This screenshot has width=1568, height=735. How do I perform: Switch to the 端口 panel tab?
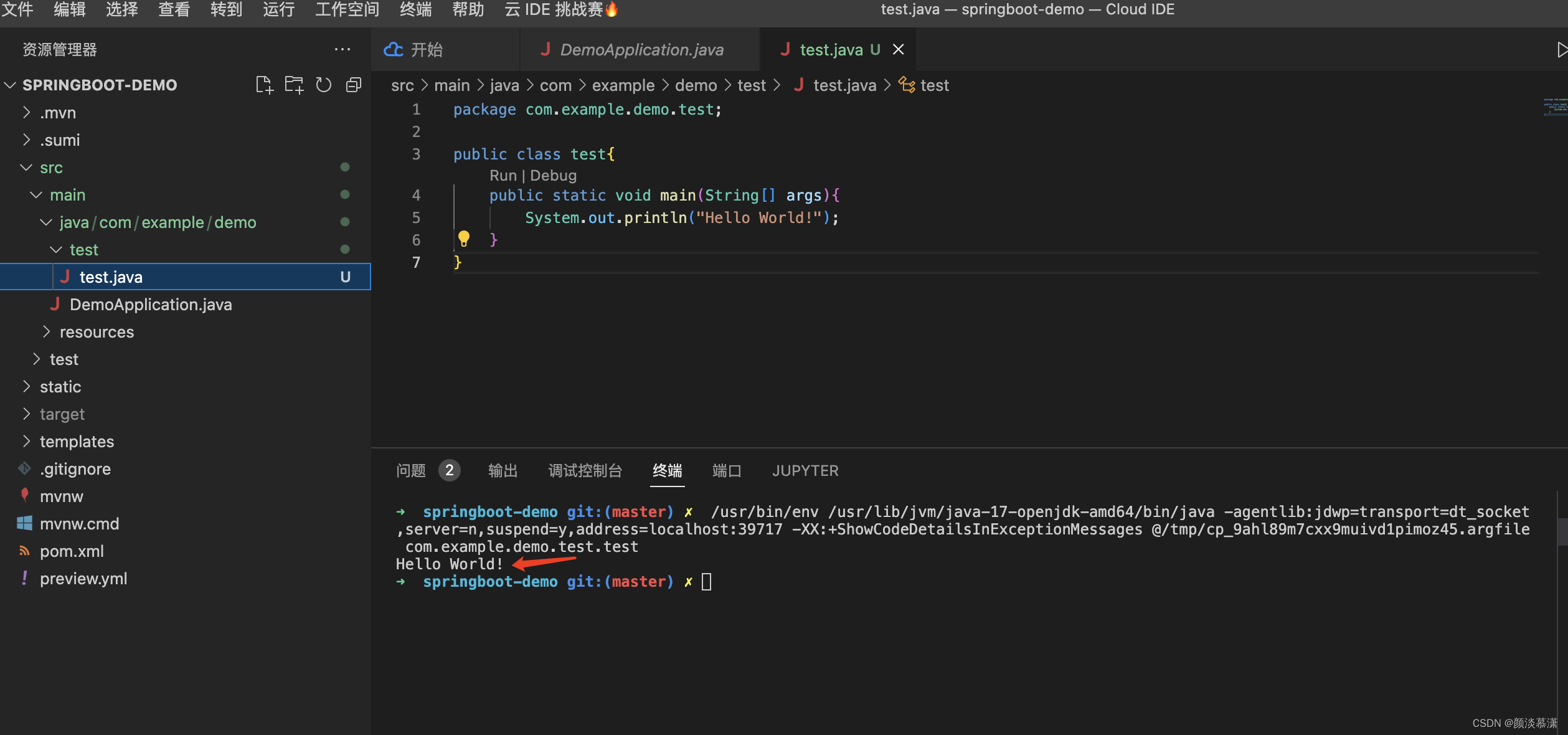(727, 470)
